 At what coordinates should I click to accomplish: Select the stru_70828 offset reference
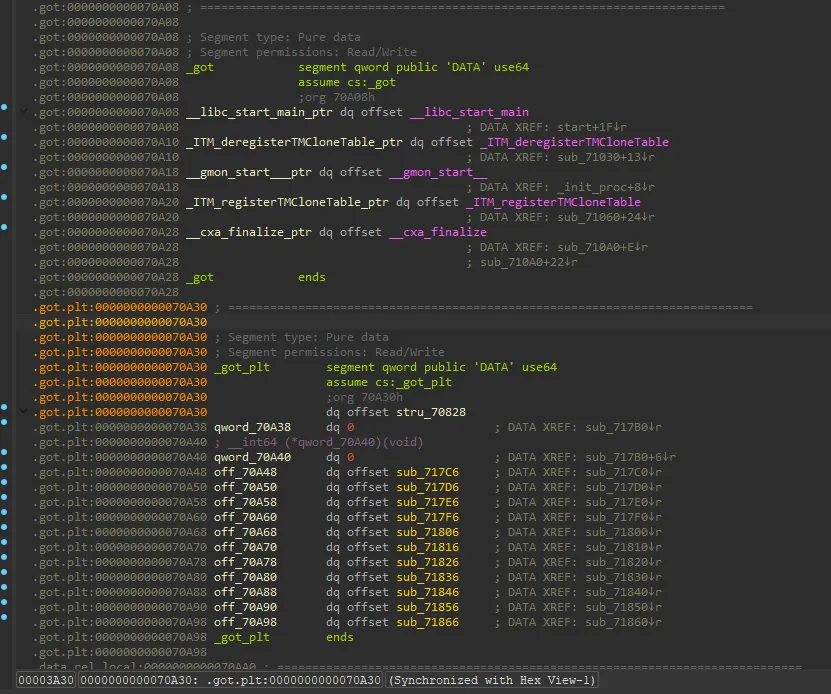click(431, 412)
